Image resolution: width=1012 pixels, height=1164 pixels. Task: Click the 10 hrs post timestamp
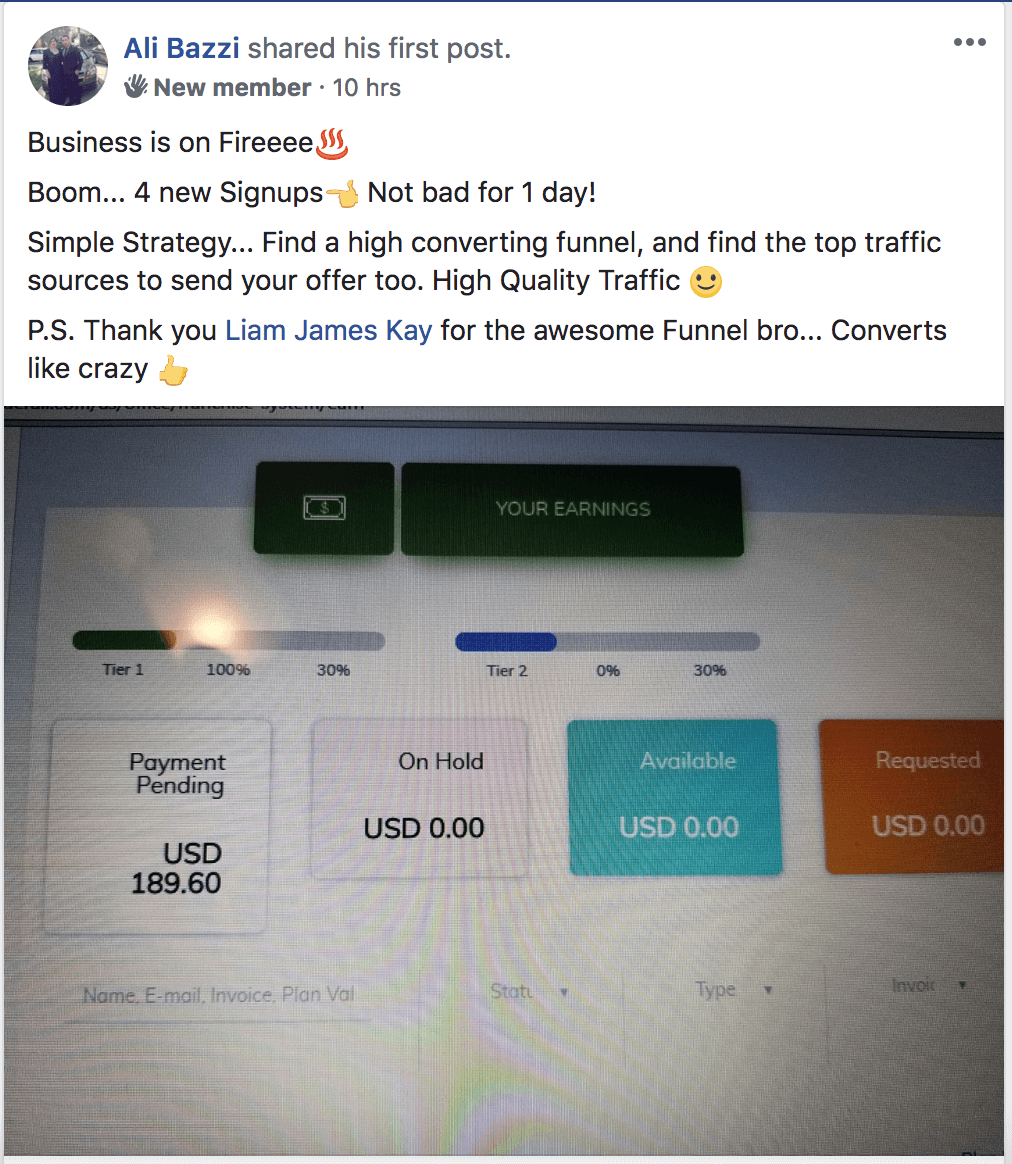click(x=367, y=88)
